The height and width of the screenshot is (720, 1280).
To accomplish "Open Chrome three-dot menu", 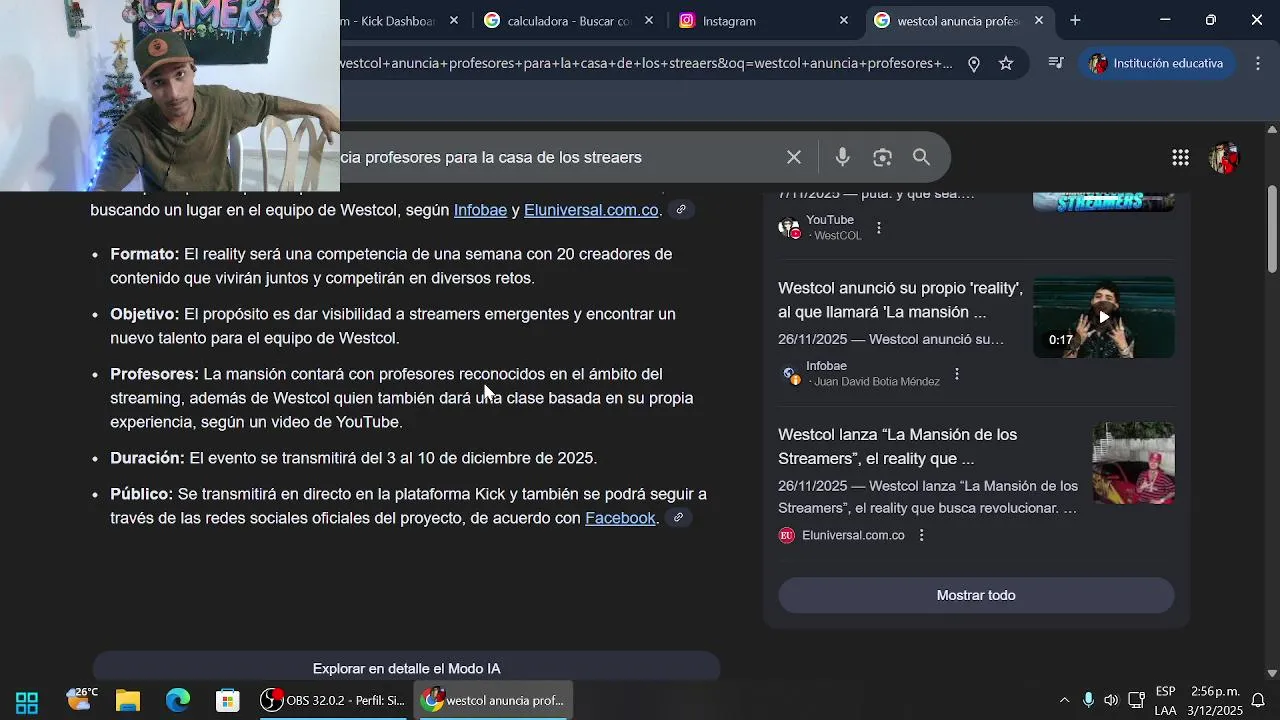I will 1258,63.
